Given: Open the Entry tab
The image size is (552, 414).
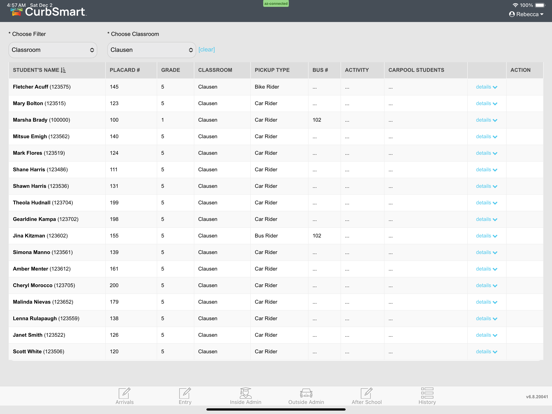Looking at the screenshot, I should pyautogui.click(x=185, y=396).
